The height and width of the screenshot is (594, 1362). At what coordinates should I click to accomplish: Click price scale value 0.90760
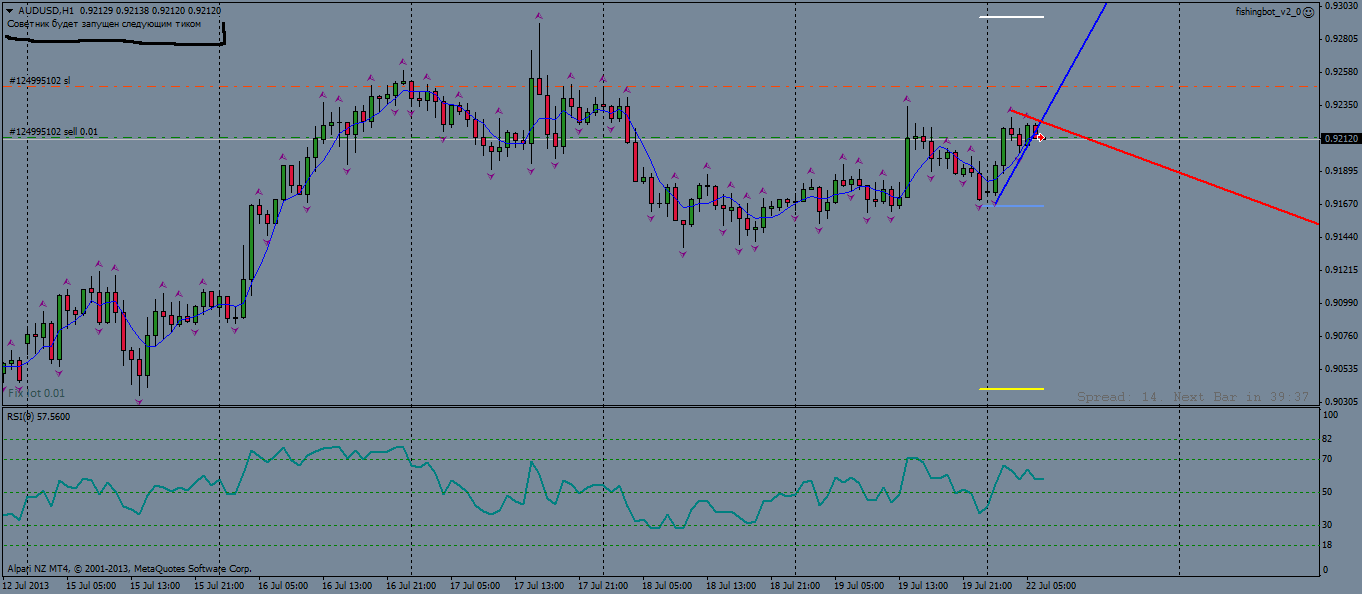(1341, 336)
